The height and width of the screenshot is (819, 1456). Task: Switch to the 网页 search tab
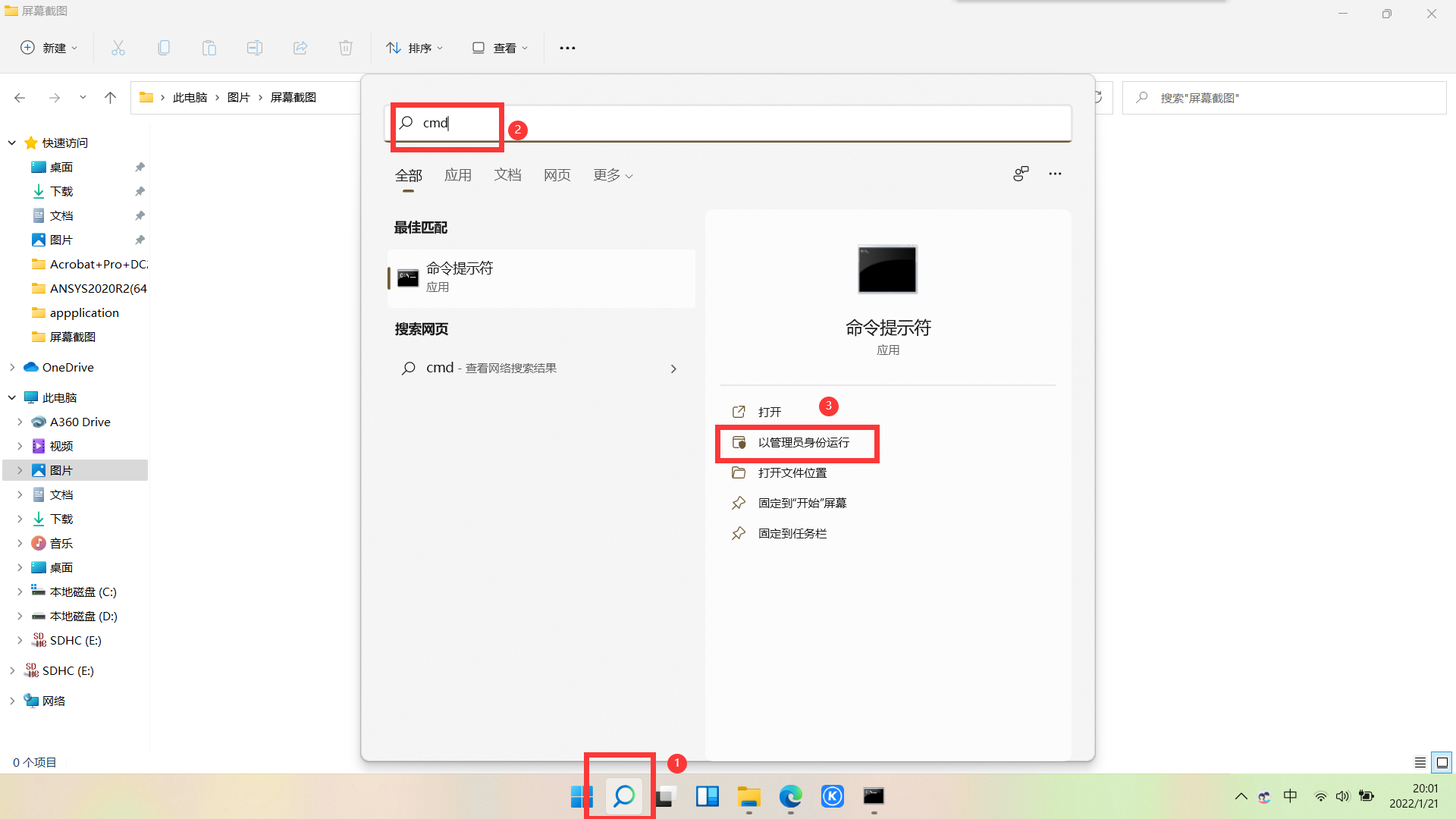pos(557,175)
